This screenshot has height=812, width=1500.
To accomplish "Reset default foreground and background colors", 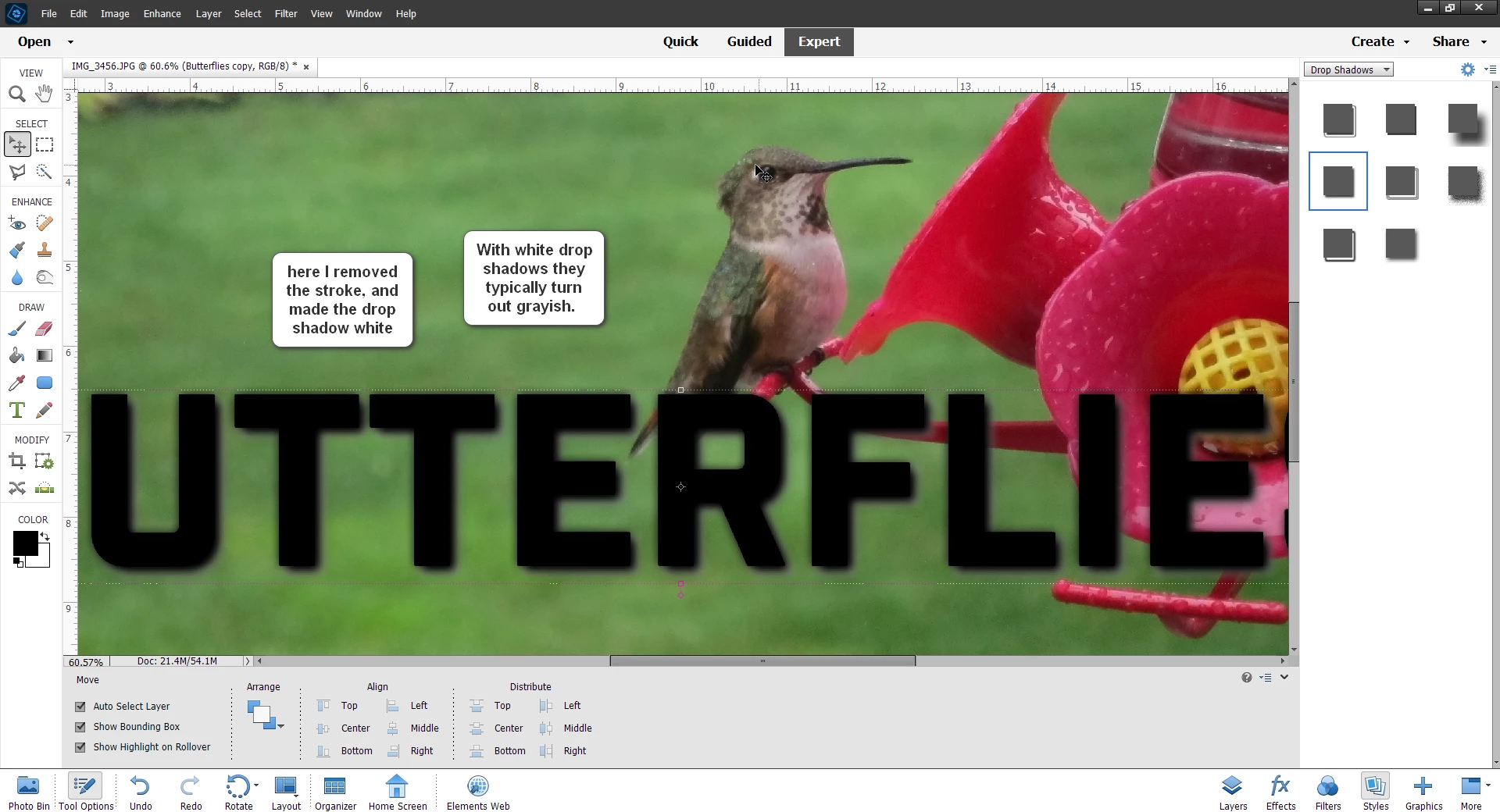I will click(x=18, y=562).
